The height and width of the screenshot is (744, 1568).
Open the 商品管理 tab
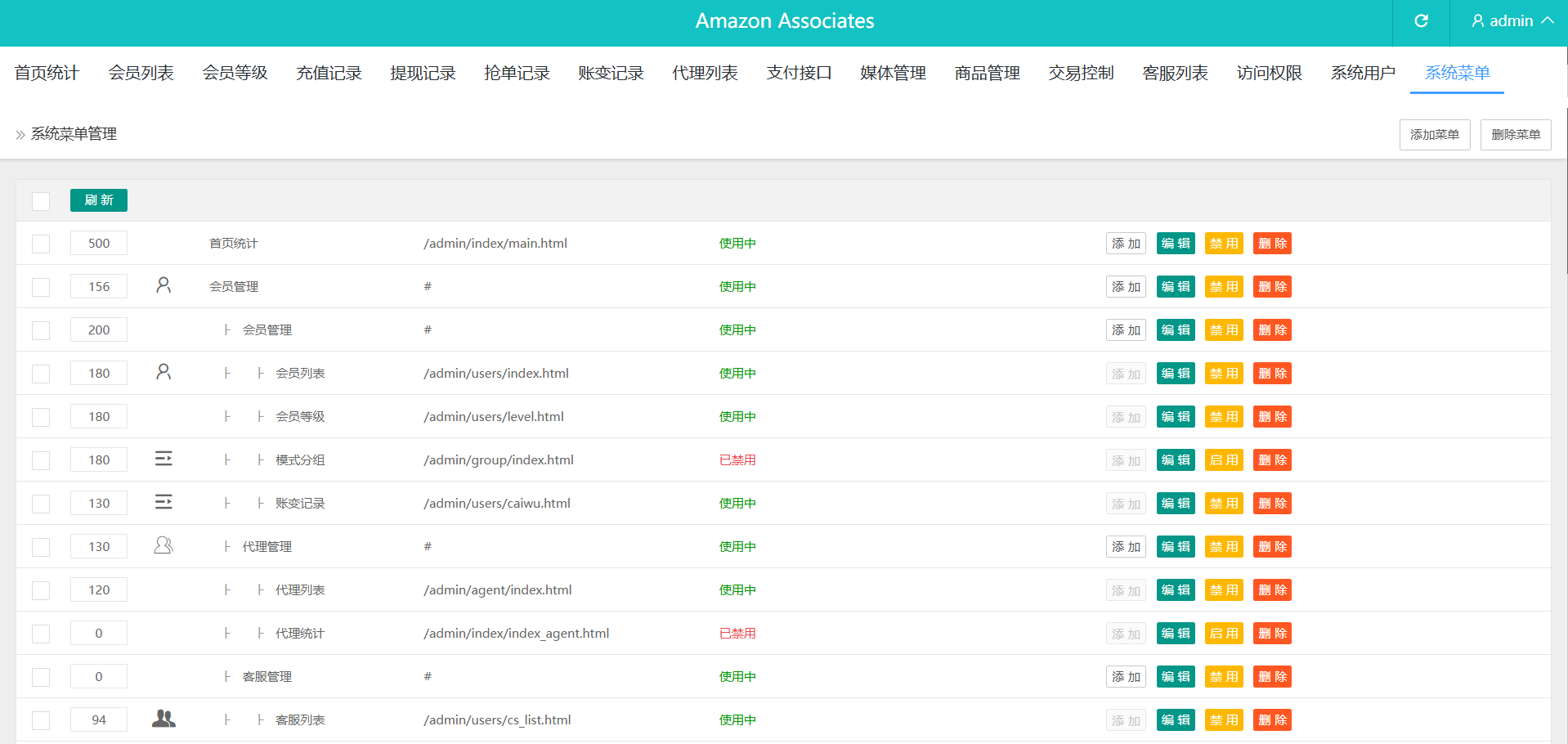pyautogui.click(x=987, y=73)
